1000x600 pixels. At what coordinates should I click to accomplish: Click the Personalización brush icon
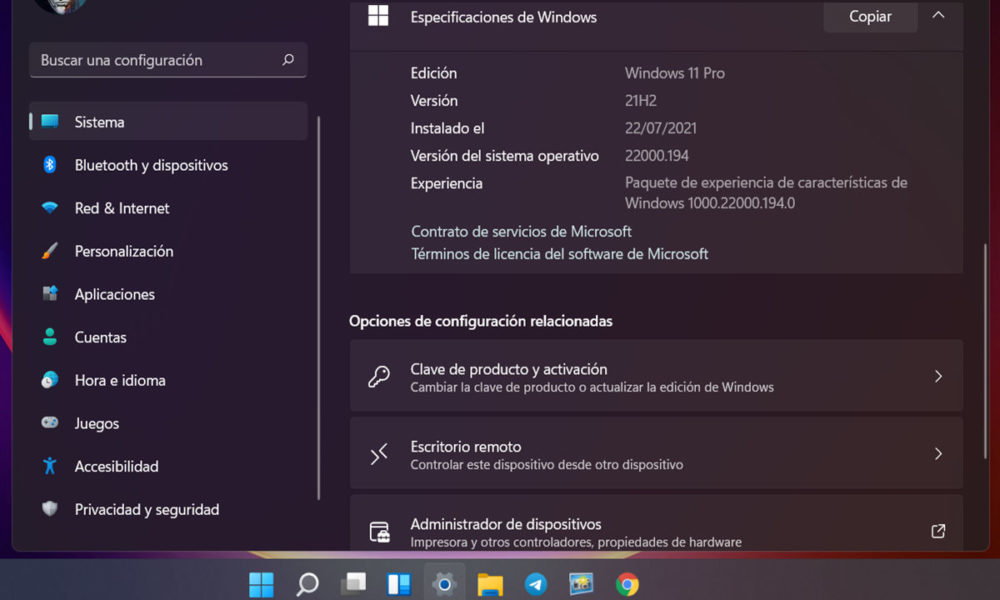(x=52, y=251)
